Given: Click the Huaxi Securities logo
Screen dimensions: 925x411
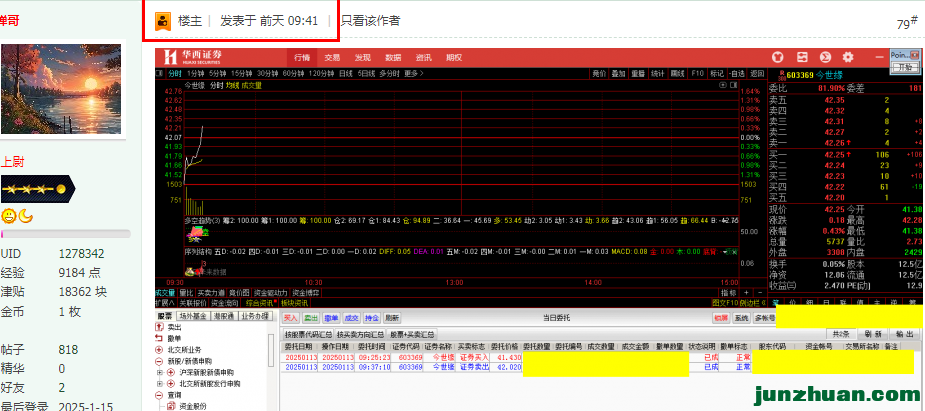Looking at the screenshot, I should tap(193, 57).
